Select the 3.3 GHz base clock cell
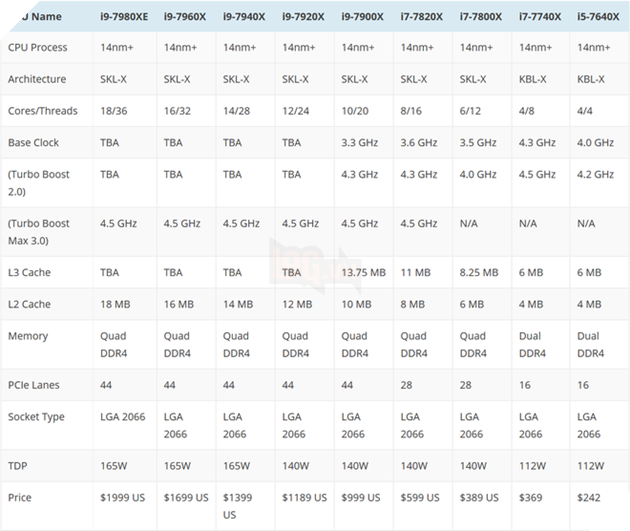Image resolution: width=630 pixels, height=531 pixels. click(x=360, y=143)
